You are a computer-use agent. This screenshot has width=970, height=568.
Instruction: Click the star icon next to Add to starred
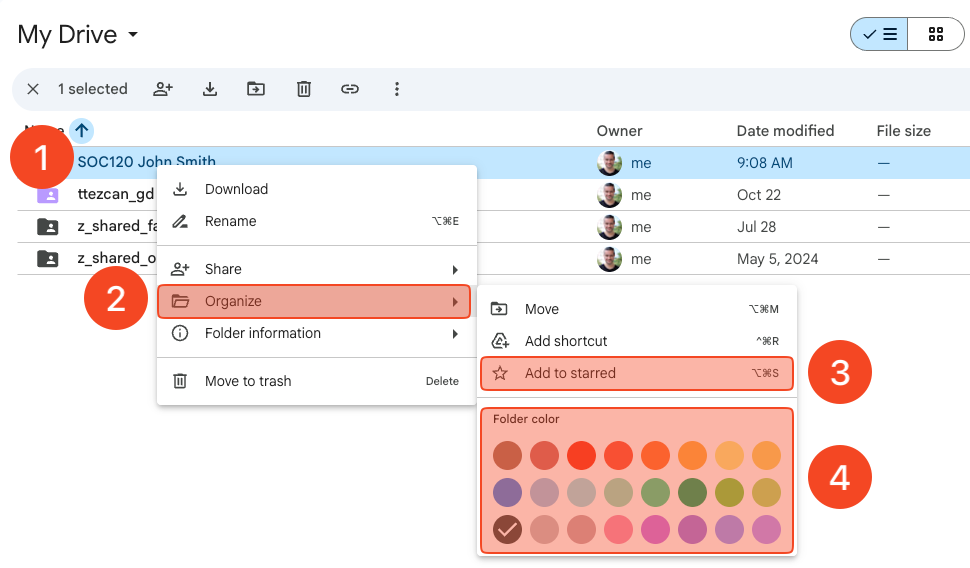pos(500,373)
